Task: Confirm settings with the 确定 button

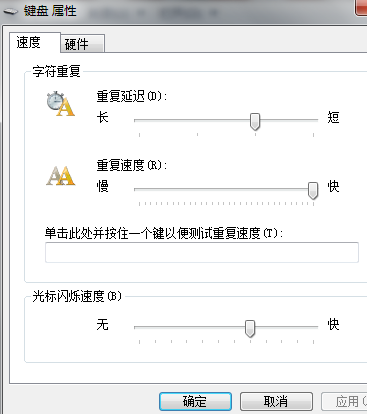Action: coord(195,401)
